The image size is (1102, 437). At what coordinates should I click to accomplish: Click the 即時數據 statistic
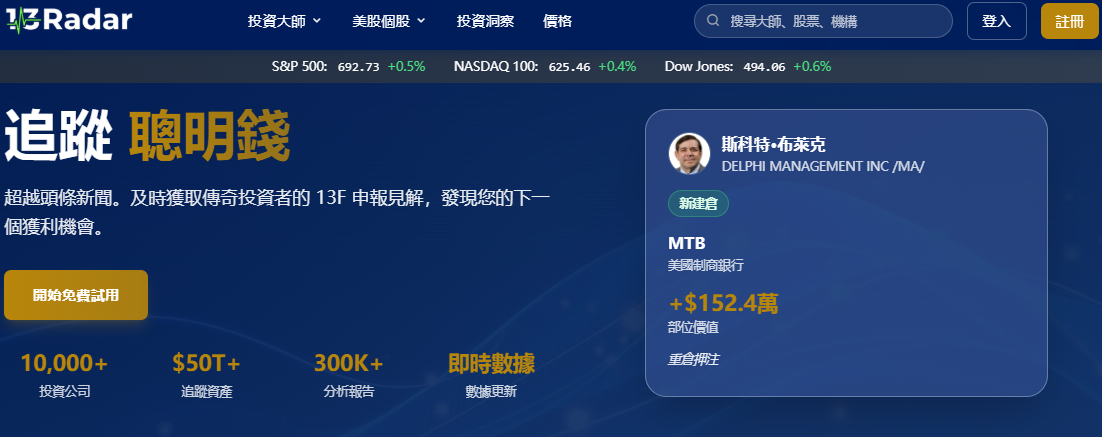click(x=491, y=376)
